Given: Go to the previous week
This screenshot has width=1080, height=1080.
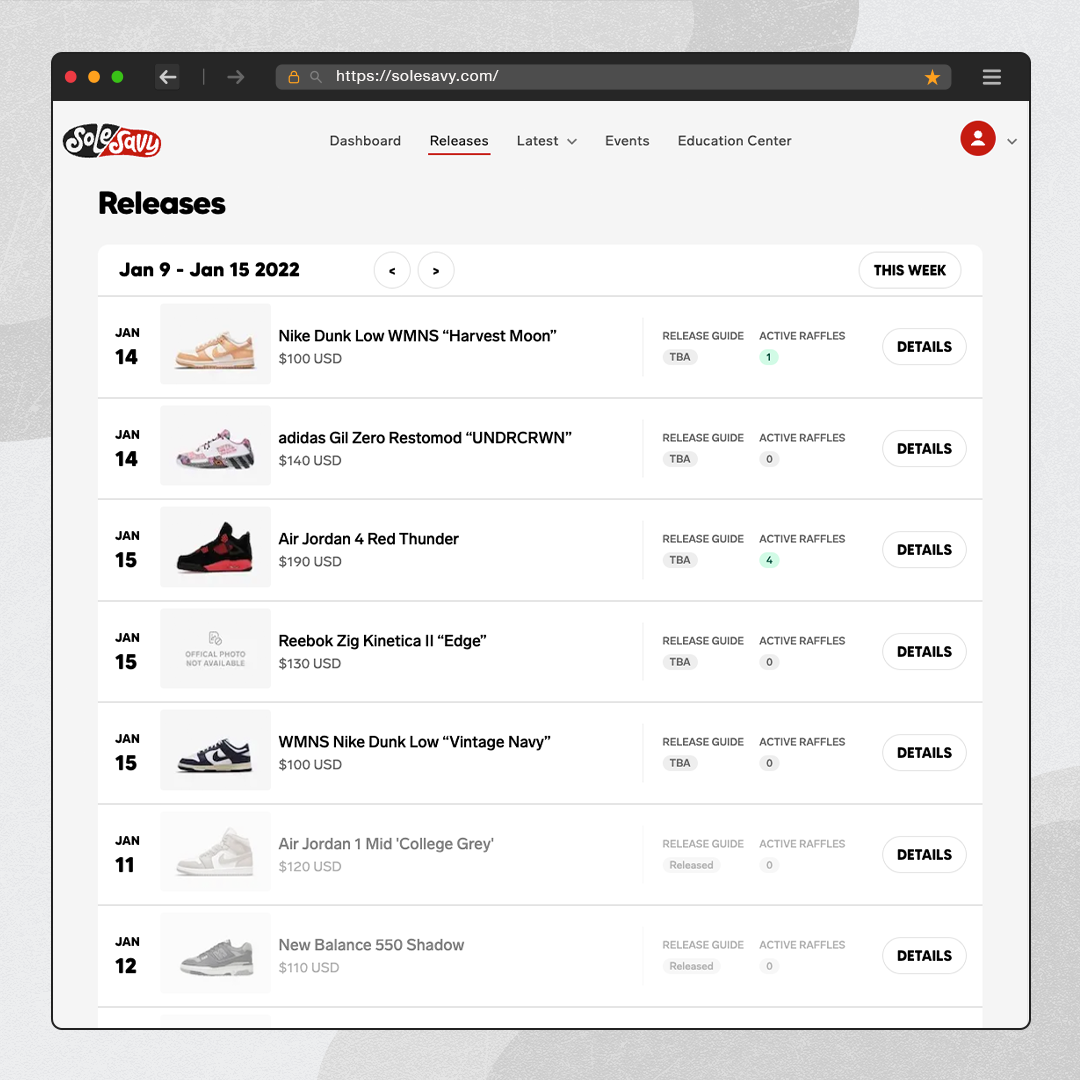Looking at the screenshot, I should click(392, 271).
